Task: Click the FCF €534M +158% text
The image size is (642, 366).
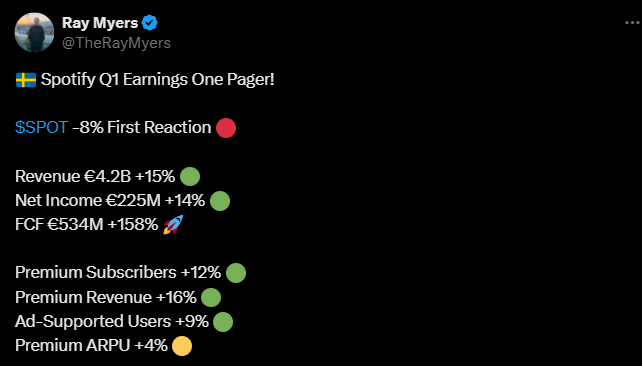Action: tap(86, 225)
